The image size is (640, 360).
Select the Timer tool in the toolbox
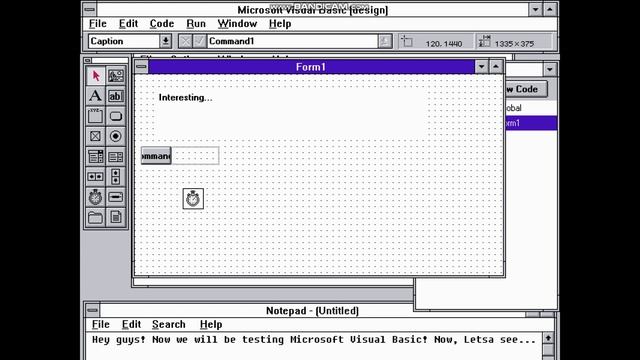(96, 197)
